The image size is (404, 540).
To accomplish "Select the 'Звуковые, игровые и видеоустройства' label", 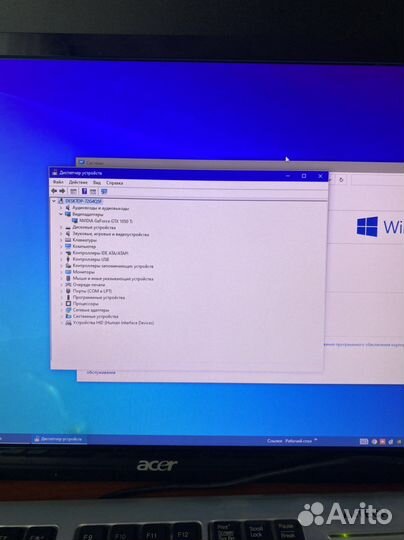I will 111,234.
